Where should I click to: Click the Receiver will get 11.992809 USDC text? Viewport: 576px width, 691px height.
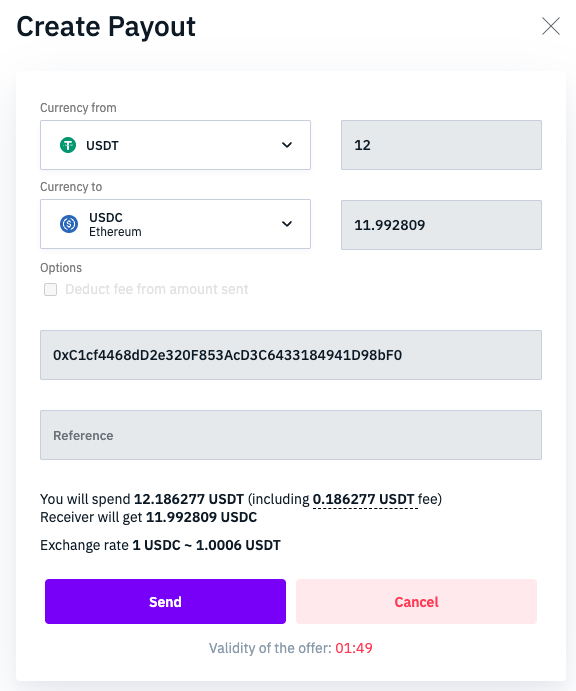pyautogui.click(x=149, y=517)
